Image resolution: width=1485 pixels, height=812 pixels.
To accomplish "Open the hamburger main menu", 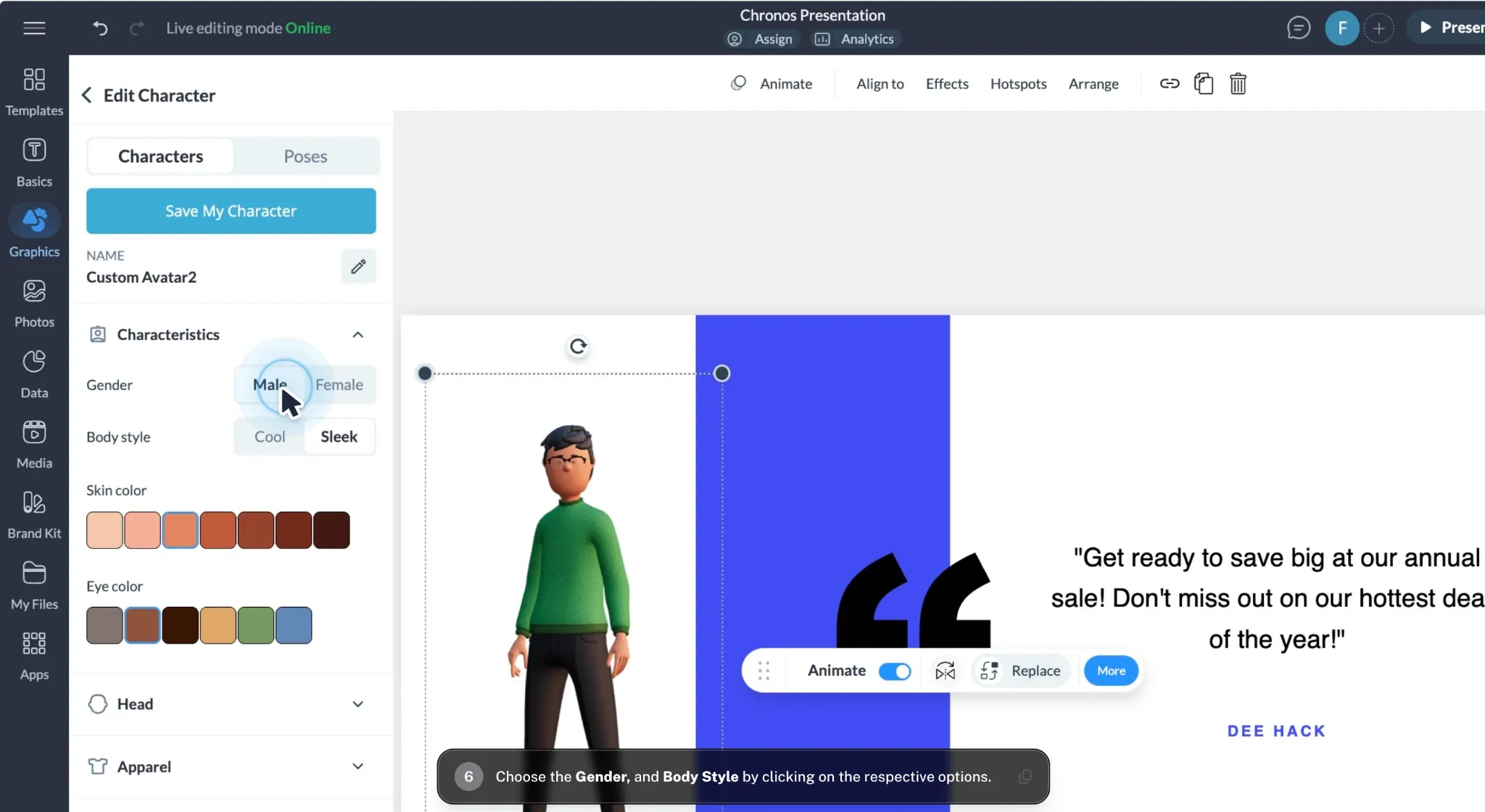I will click(x=34, y=28).
